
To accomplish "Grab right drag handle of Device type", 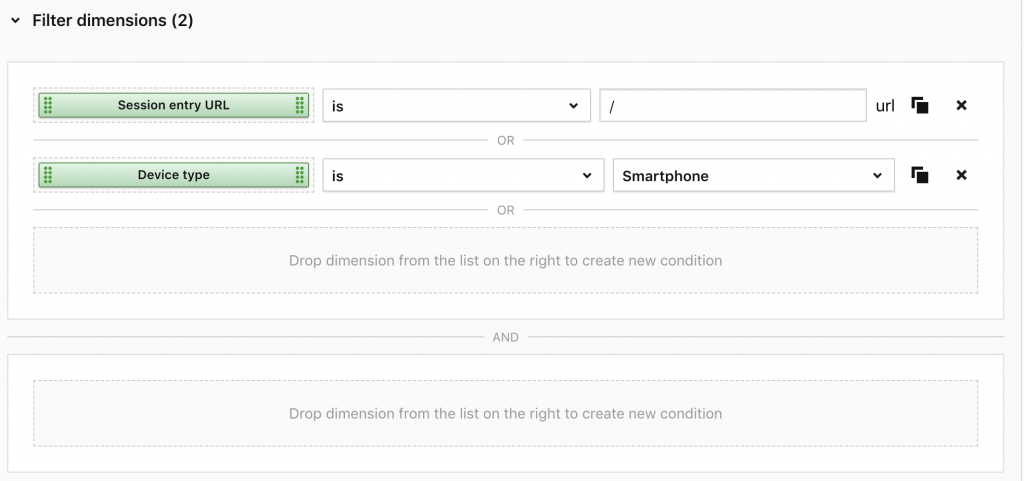I will [x=299, y=175].
